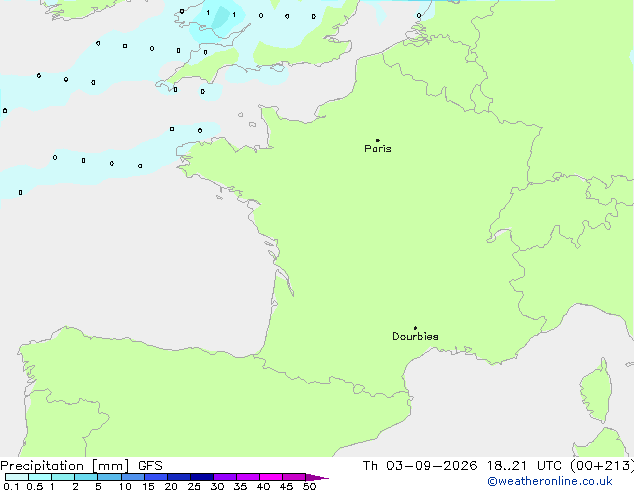Pick the 30–35 mm purple legend swatch
The width and height of the screenshot is (634, 490).
tap(225, 477)
